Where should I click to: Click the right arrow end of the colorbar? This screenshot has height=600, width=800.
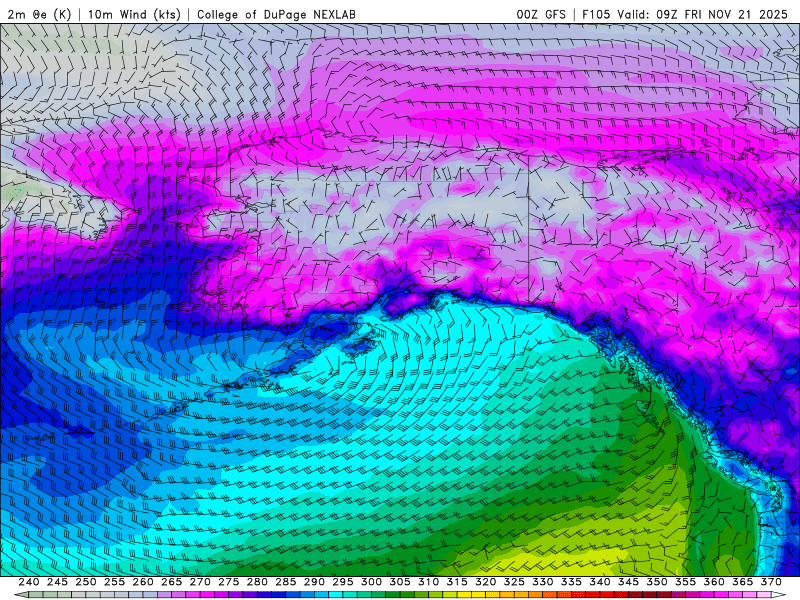[x=779, y=595]
